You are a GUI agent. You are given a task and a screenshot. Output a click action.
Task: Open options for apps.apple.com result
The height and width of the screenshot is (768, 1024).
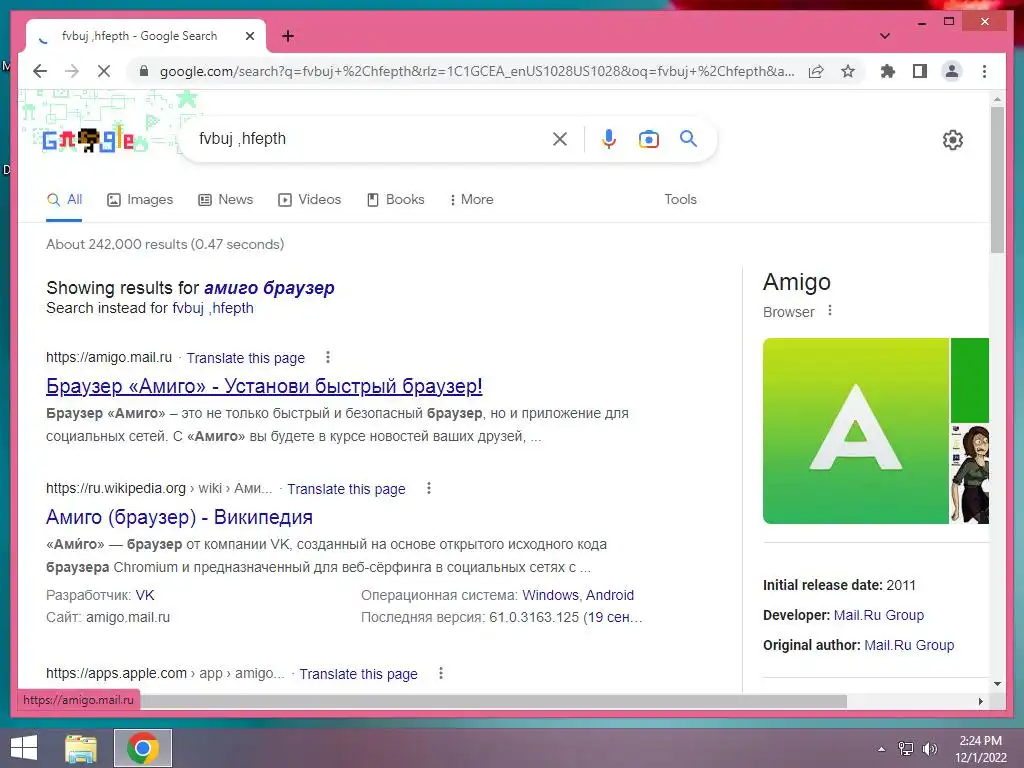point(441,673)
